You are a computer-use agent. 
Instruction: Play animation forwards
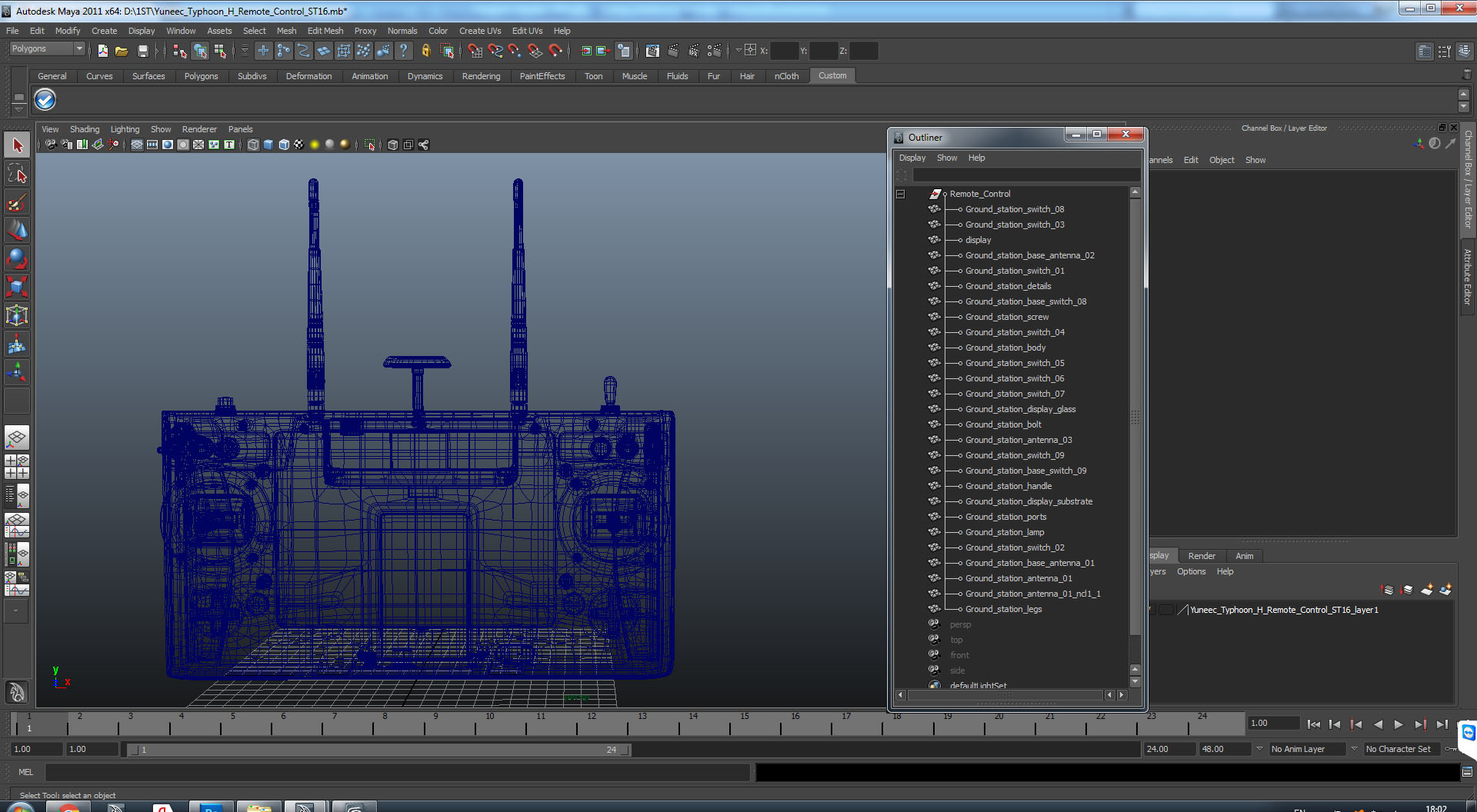[1399, 724]
